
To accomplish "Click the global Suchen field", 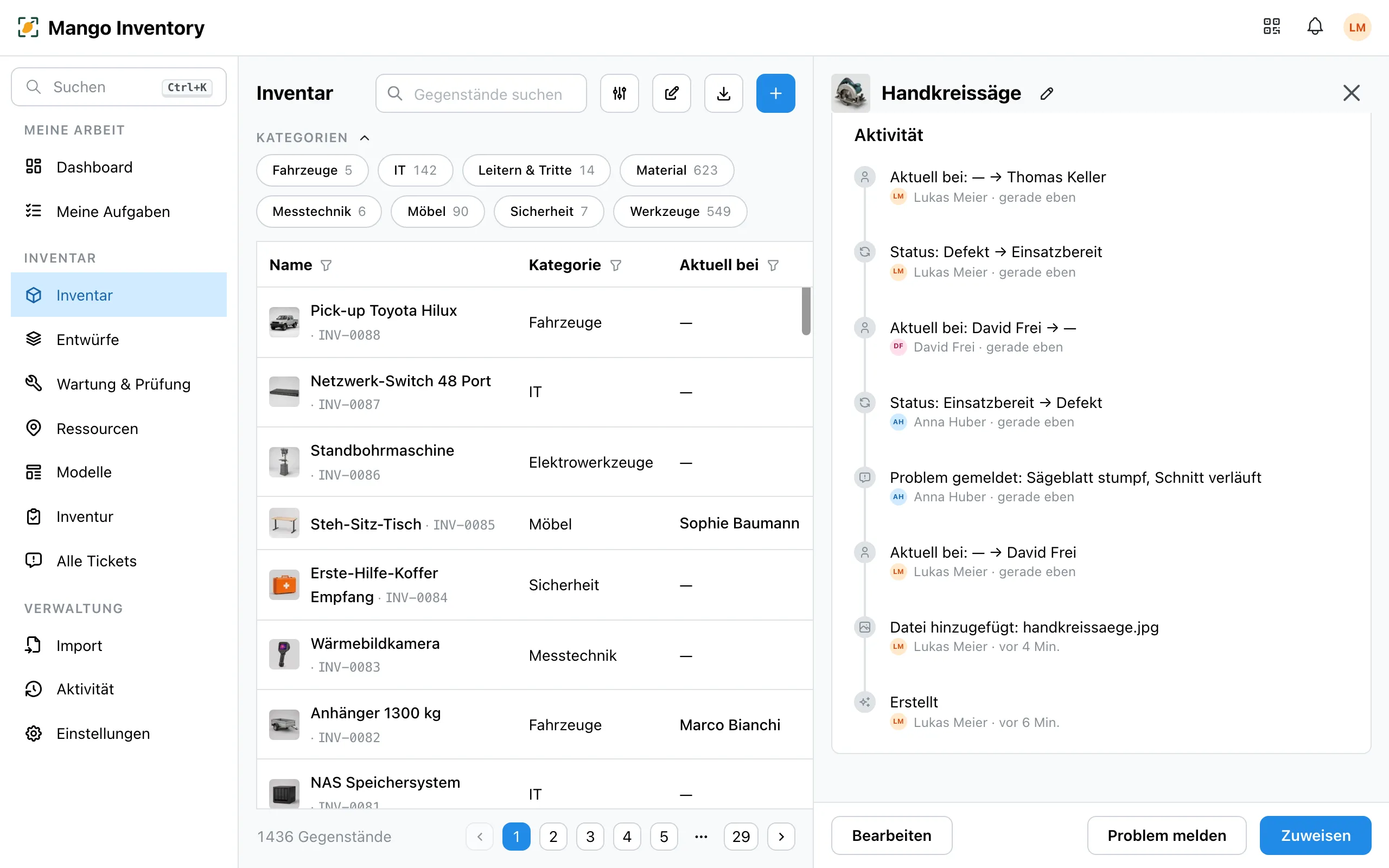I will pyautogui.click(x=119, y=87).
